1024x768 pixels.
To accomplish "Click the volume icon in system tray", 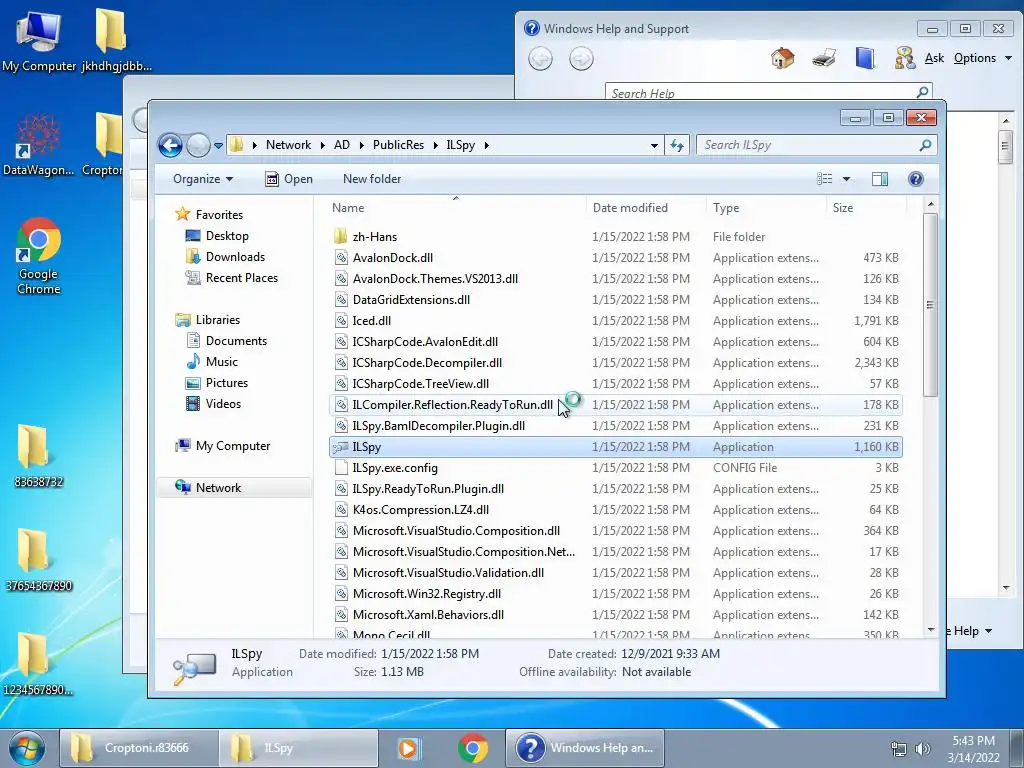I will (922, 749).
